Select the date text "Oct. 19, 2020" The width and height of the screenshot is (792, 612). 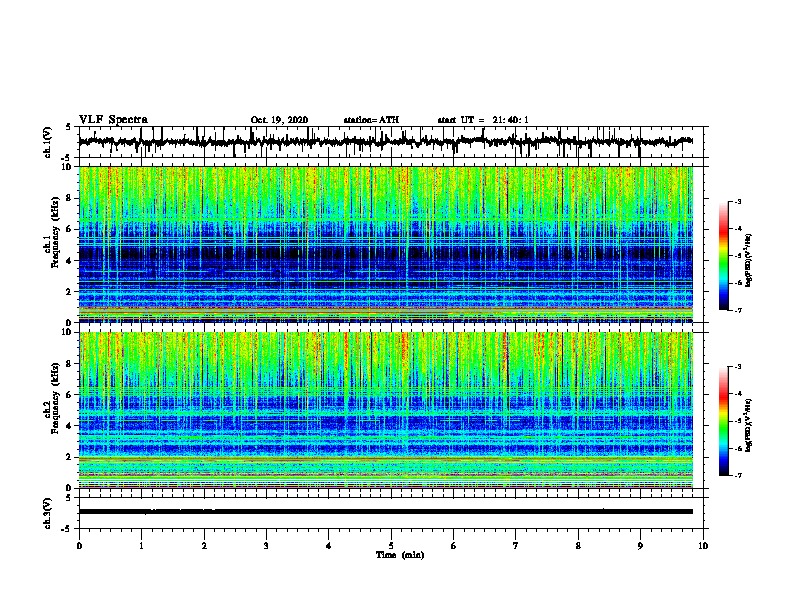tap(279, 120)
